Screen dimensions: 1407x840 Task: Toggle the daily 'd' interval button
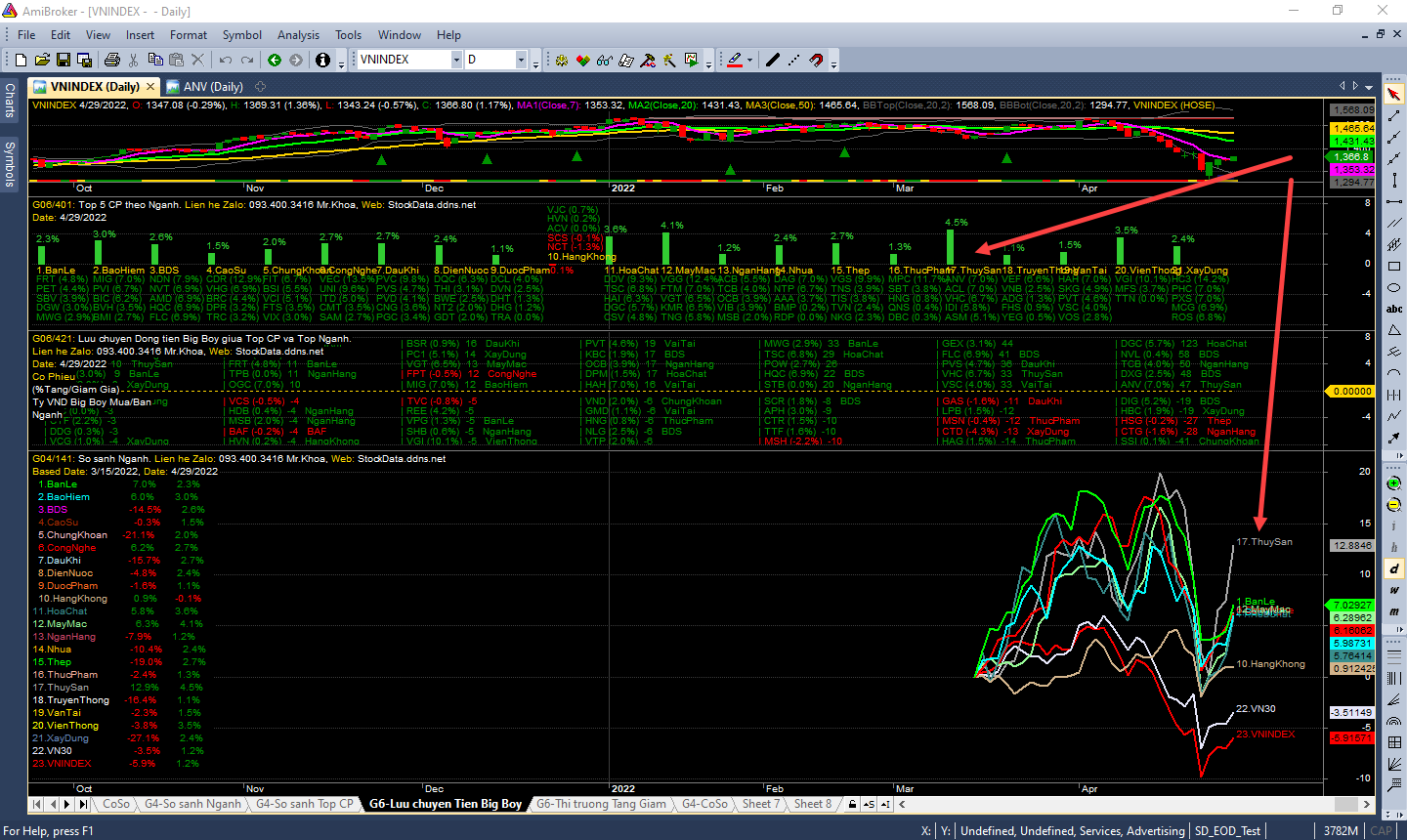click(1394, 568)
